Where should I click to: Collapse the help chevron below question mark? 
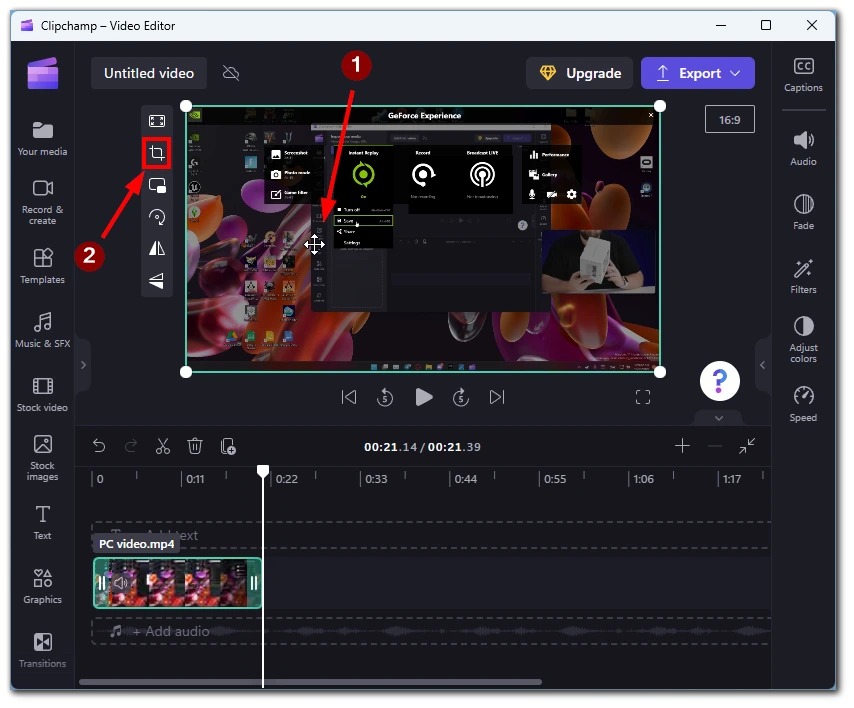(x=719, y=418)
